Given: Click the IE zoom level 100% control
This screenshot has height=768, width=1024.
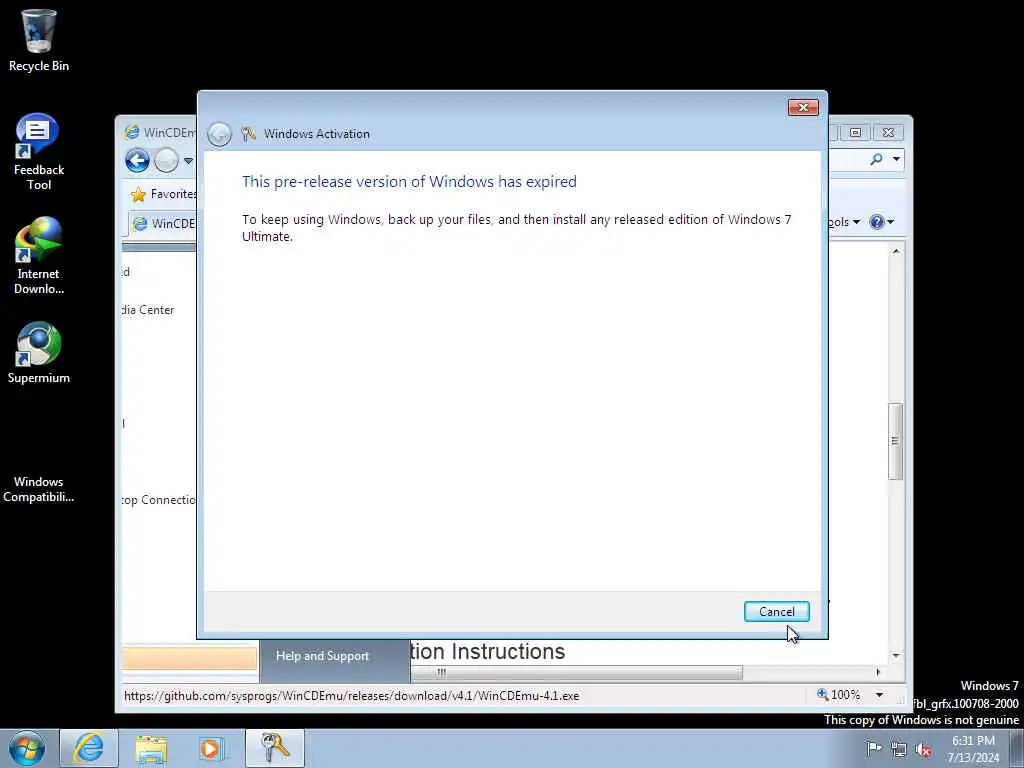Looking at the screenshot, I should (x=839, y=695).
